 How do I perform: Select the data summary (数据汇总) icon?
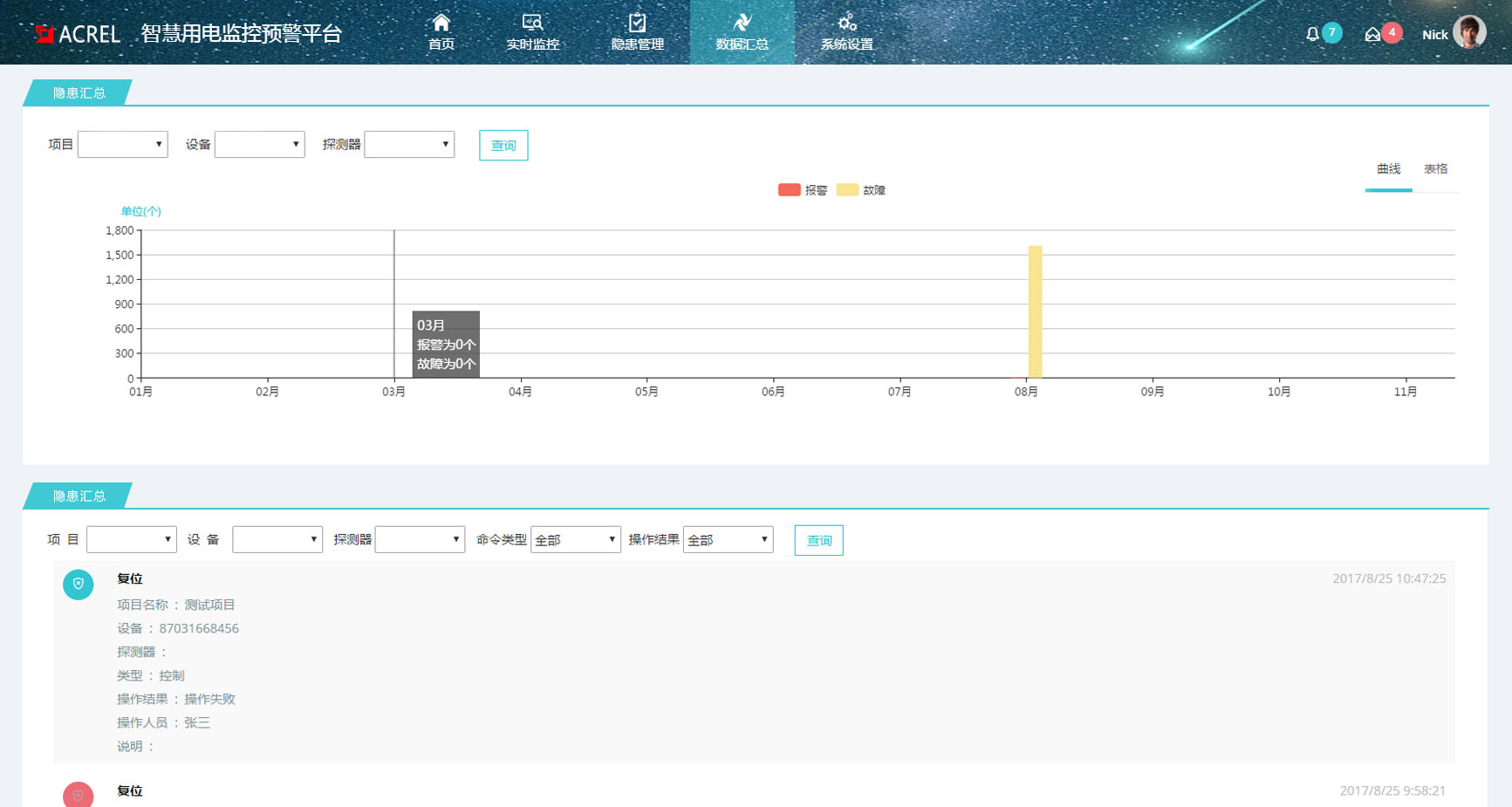click(742, 23)
